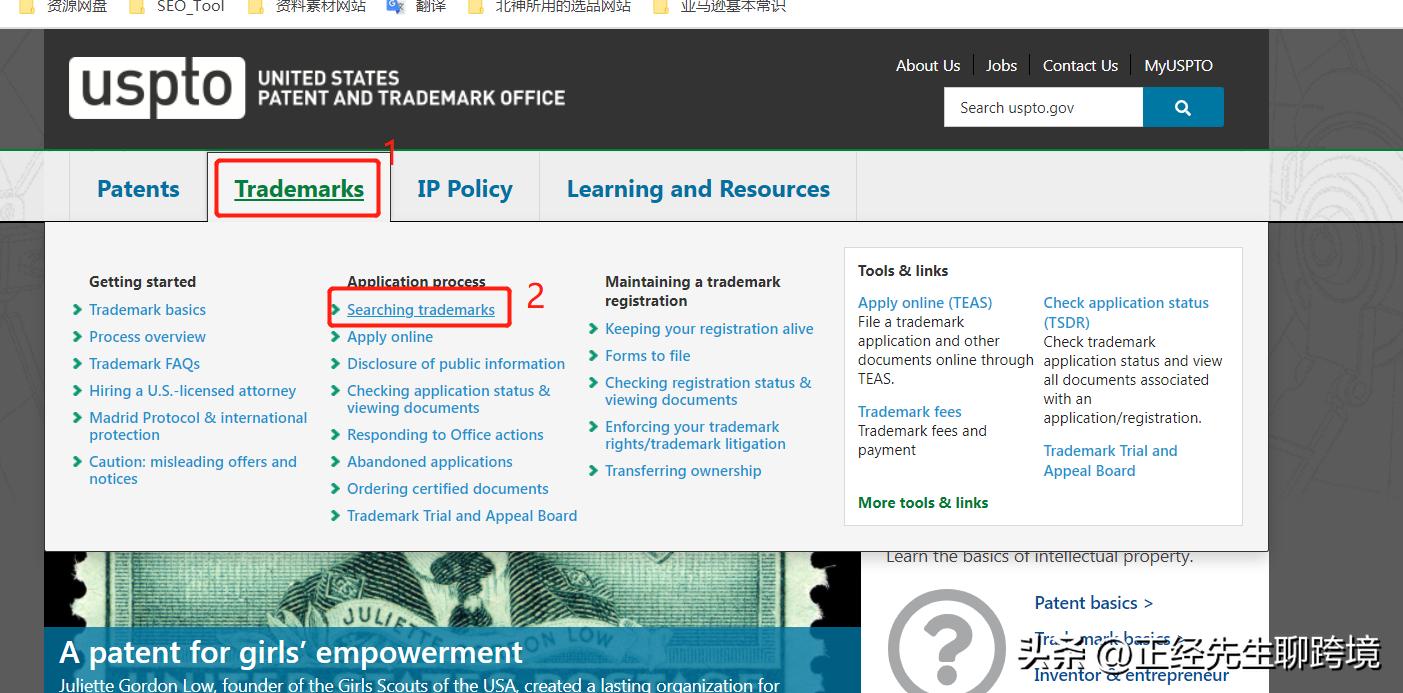Type in the Search uspto.gov field

point(1042,108)
